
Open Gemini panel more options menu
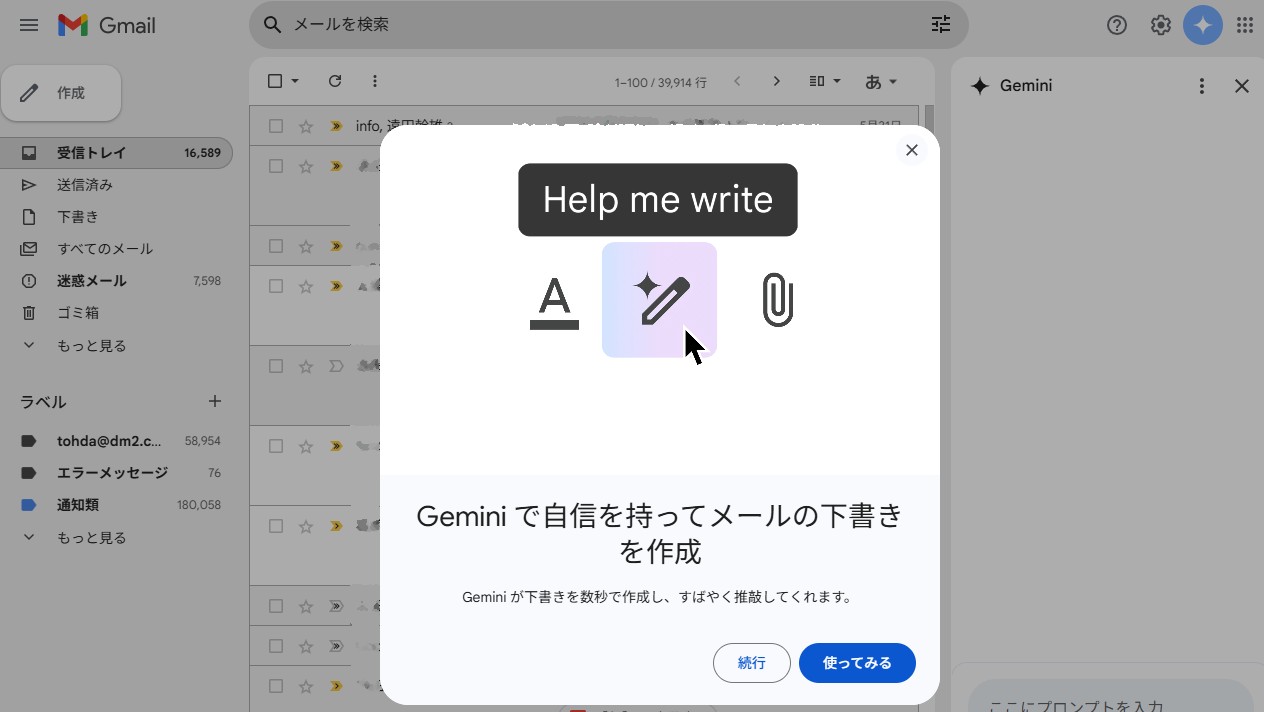[1202, 86]
